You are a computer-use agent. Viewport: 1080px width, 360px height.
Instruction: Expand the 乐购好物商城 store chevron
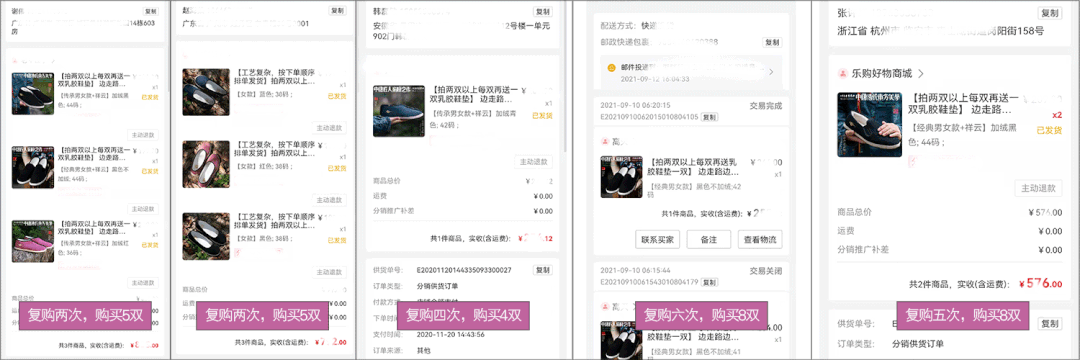[920, 74]
